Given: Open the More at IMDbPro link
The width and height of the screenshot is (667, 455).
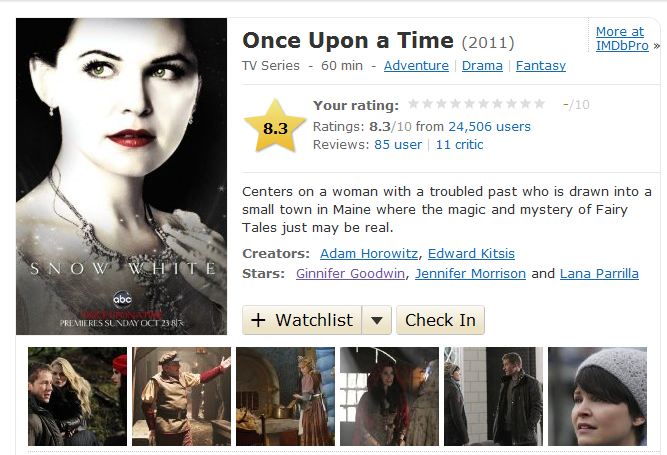Looking at the screenshot, I should [x=622, y=39].
